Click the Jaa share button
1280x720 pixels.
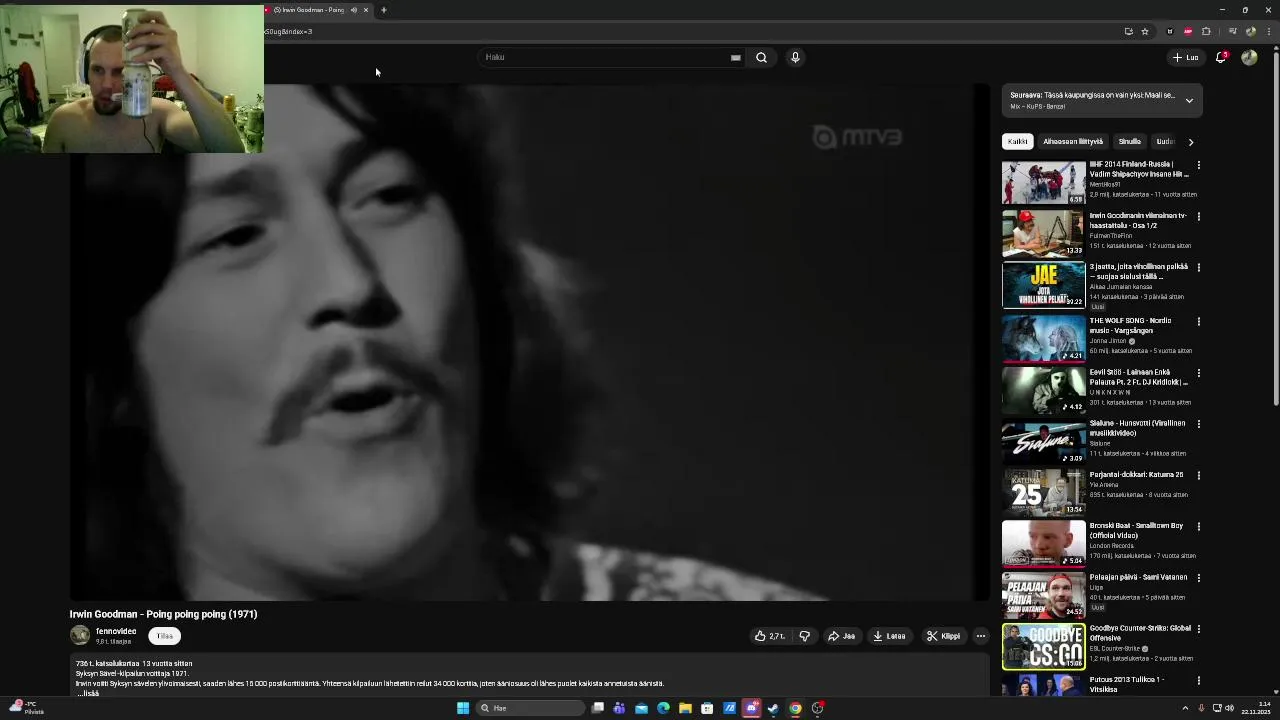(x=842, y=636)
